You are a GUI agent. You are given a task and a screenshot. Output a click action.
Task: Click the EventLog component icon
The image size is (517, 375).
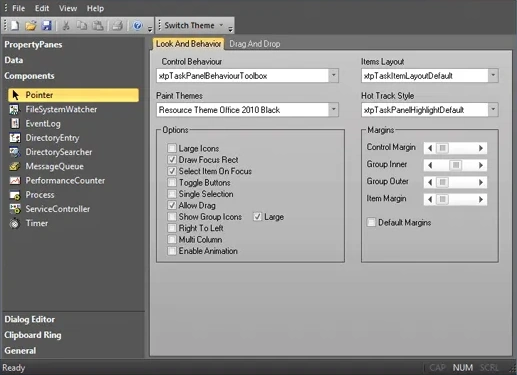tap(15, 124)
